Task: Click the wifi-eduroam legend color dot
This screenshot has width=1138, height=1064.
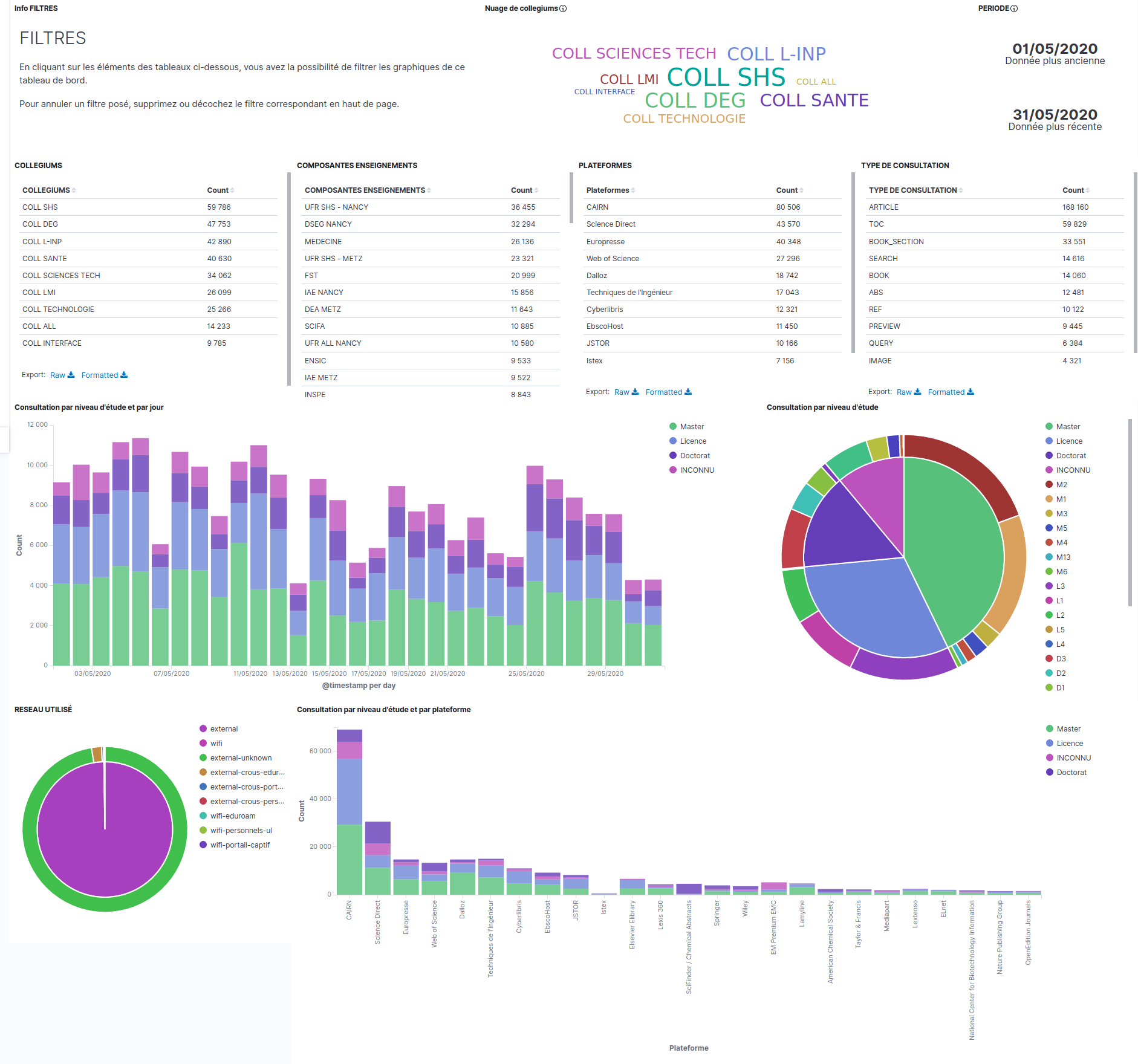Action: [204, 816]
